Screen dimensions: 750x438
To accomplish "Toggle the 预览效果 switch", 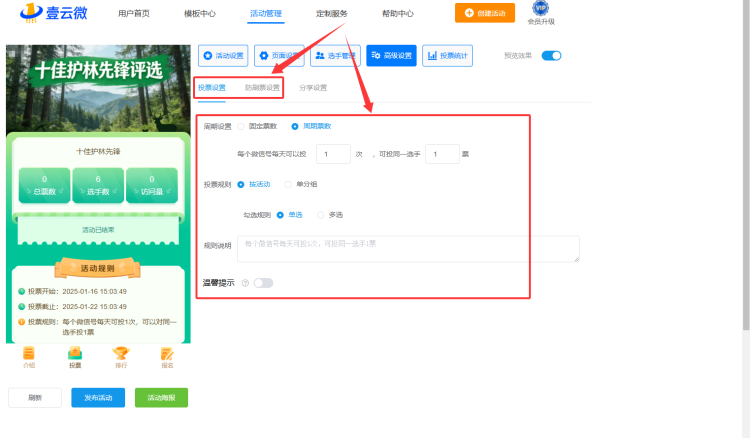I will [x=551, y=55].
